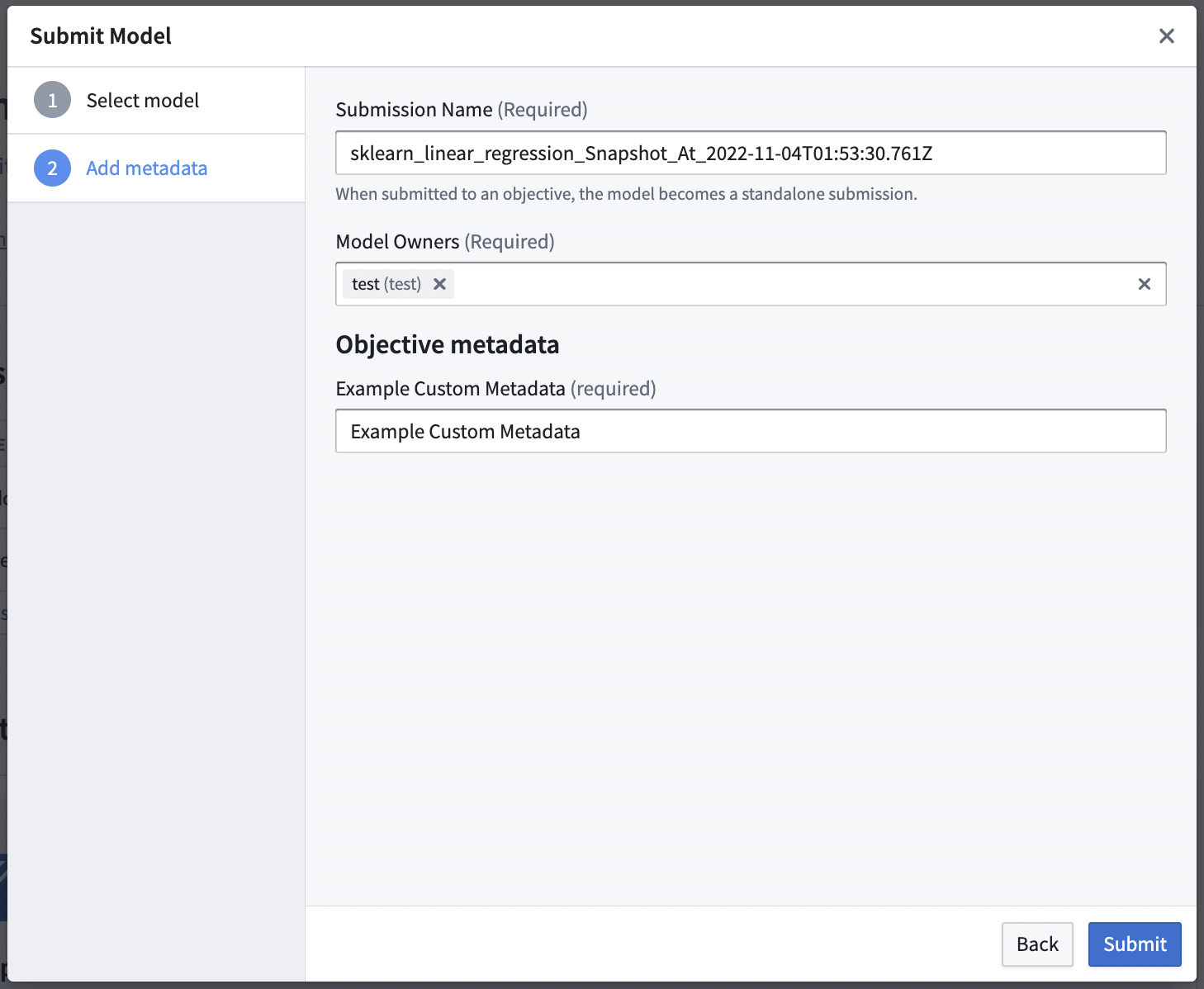Click the step 1 number circle

(52, 101)
